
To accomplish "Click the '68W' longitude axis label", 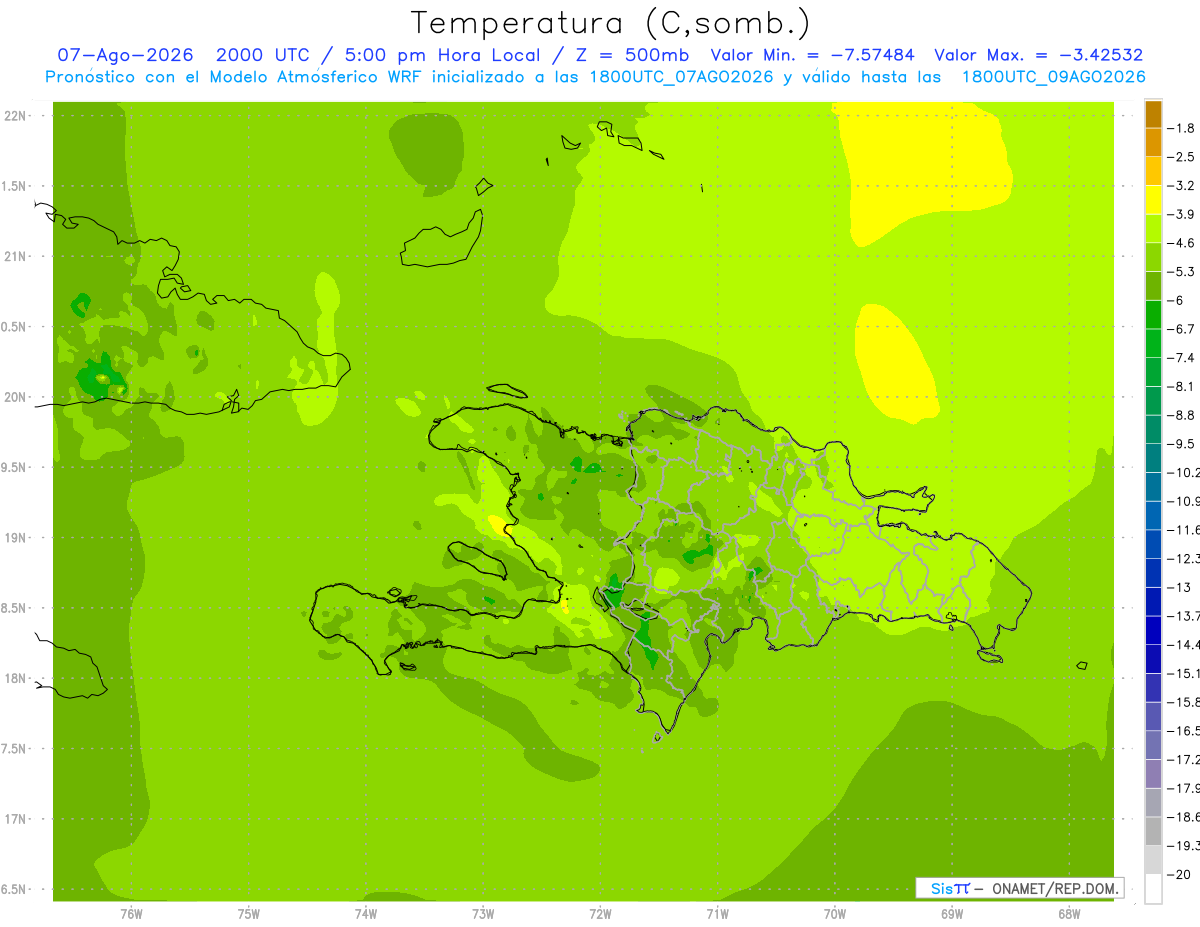I will pyautogui.click(x=1069, y=914).
